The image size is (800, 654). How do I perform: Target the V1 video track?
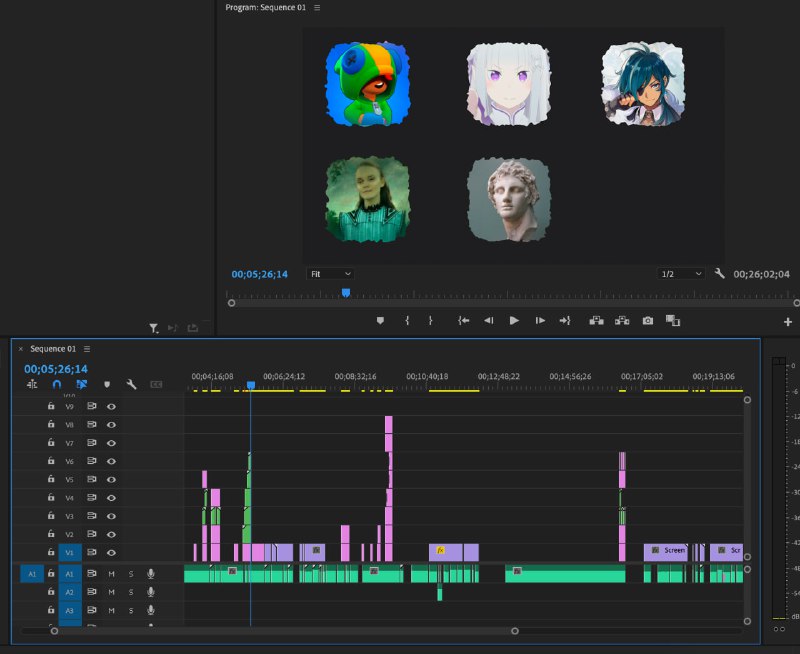pos(70,552)
